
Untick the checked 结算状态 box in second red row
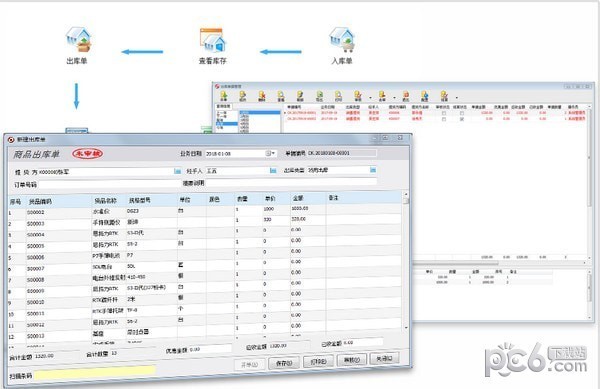[x=461, y=119]
